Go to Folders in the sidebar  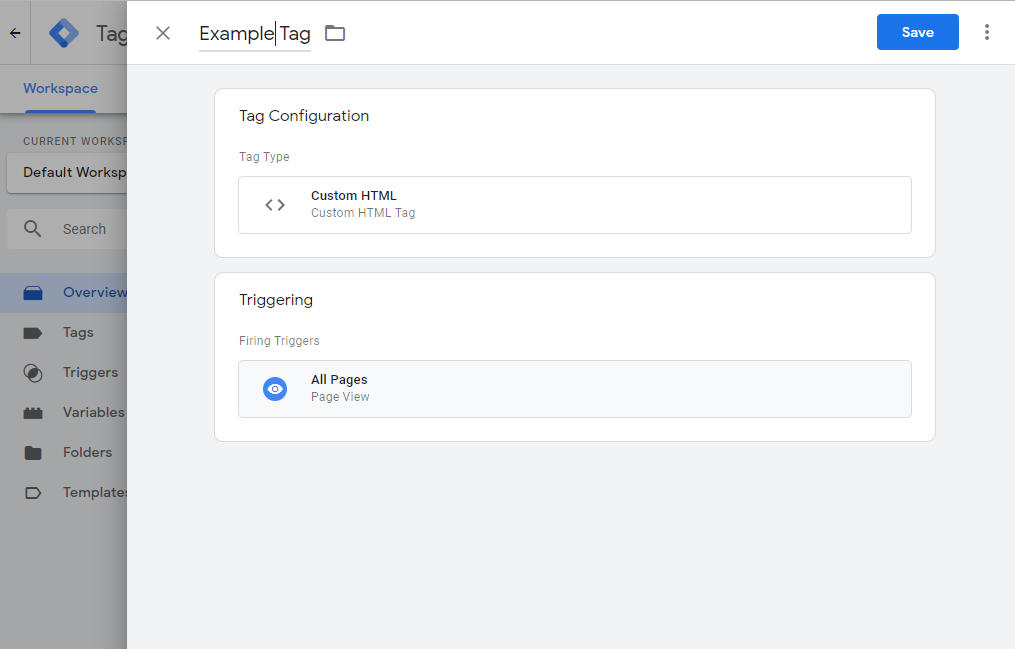click(x=87, y=453)
